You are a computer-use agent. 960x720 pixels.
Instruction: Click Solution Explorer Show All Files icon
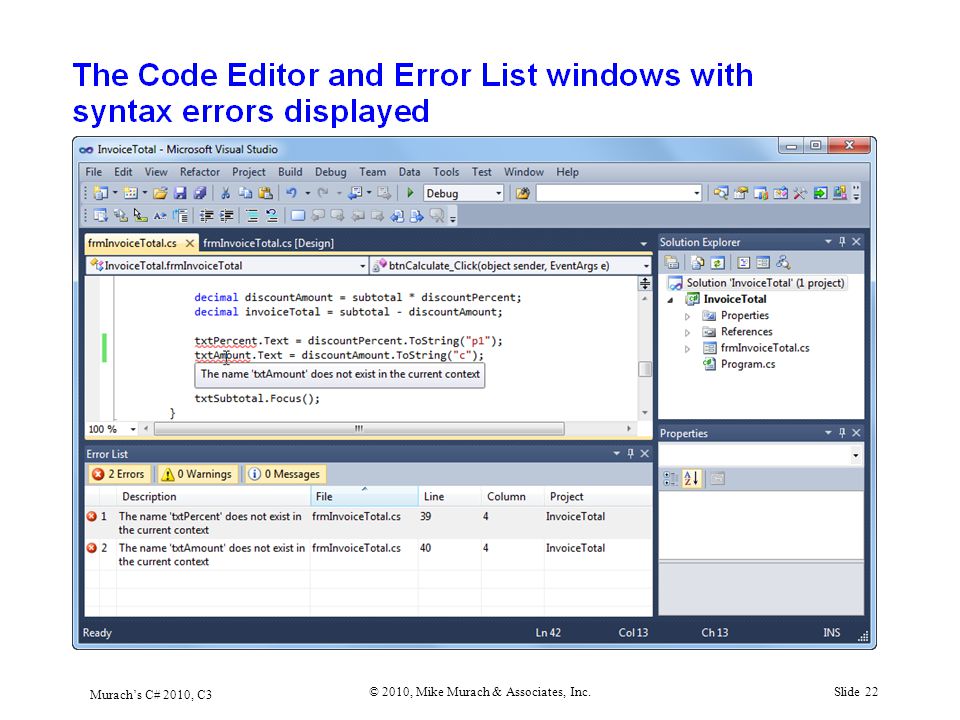coord(697,263)
